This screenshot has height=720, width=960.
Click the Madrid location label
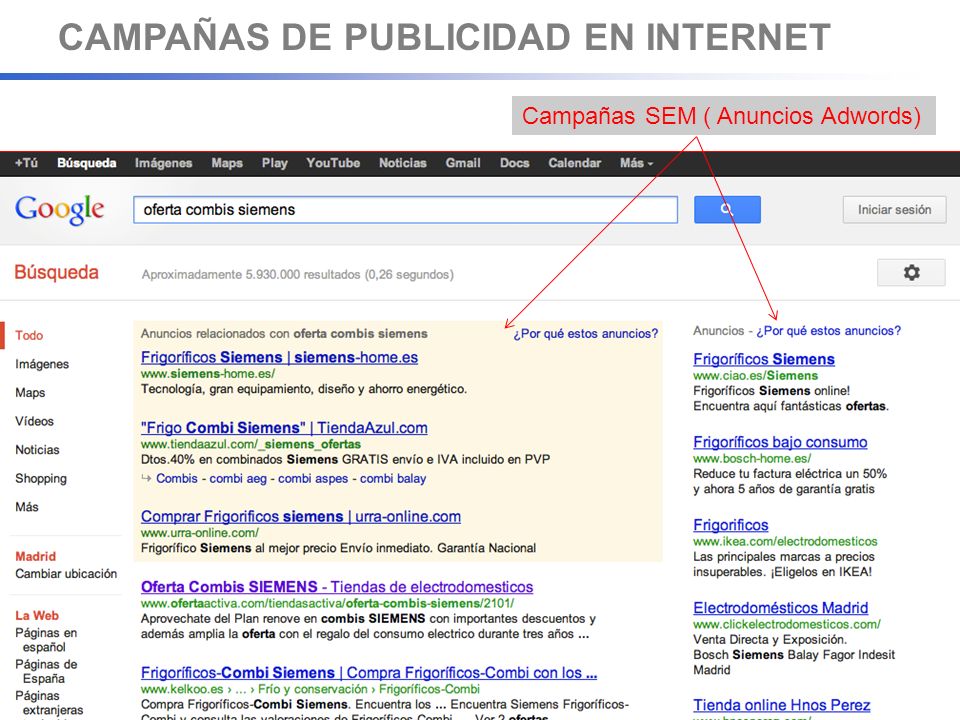click(36, 557)
